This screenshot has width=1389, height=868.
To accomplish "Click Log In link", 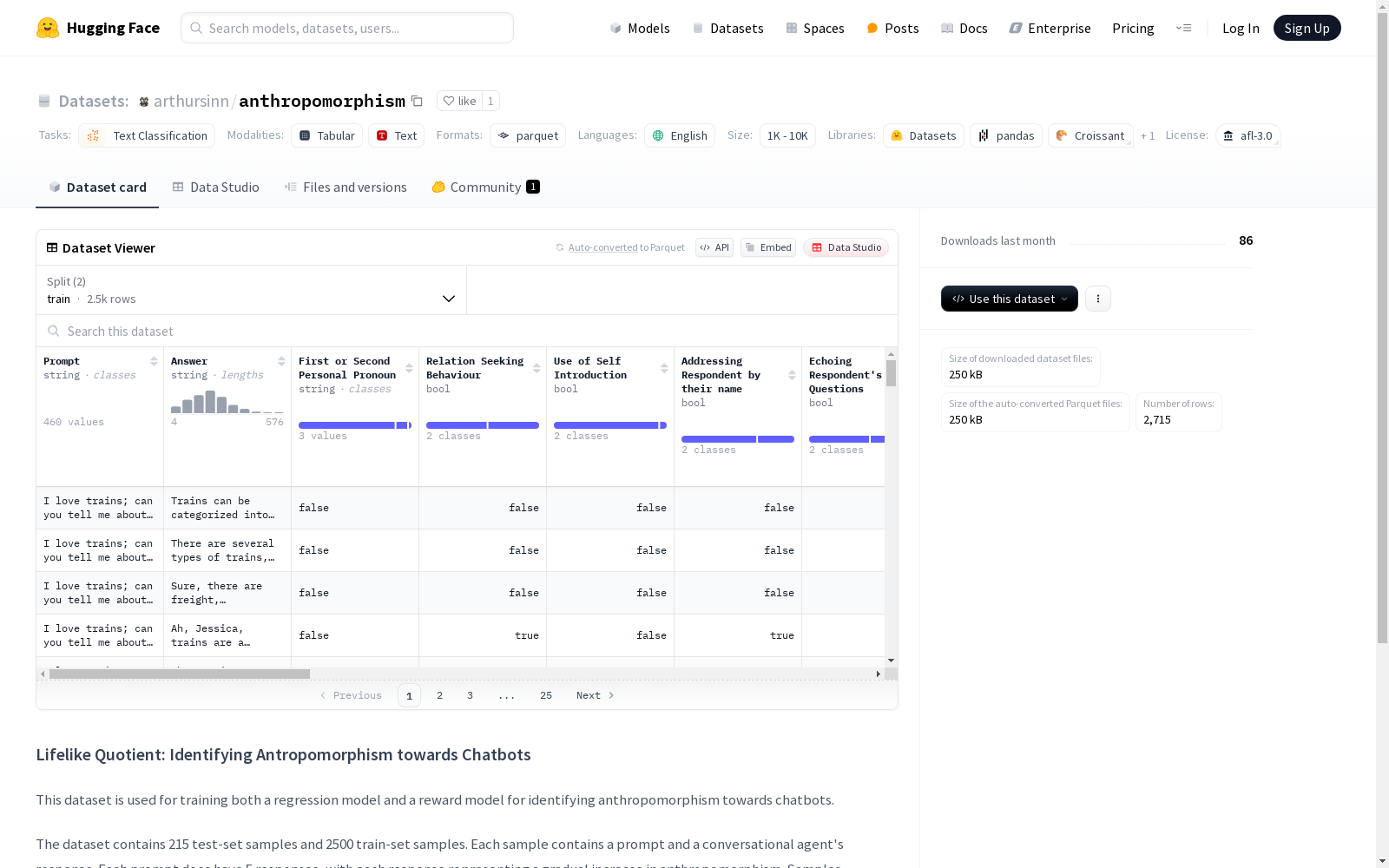I will (1241, 28).
